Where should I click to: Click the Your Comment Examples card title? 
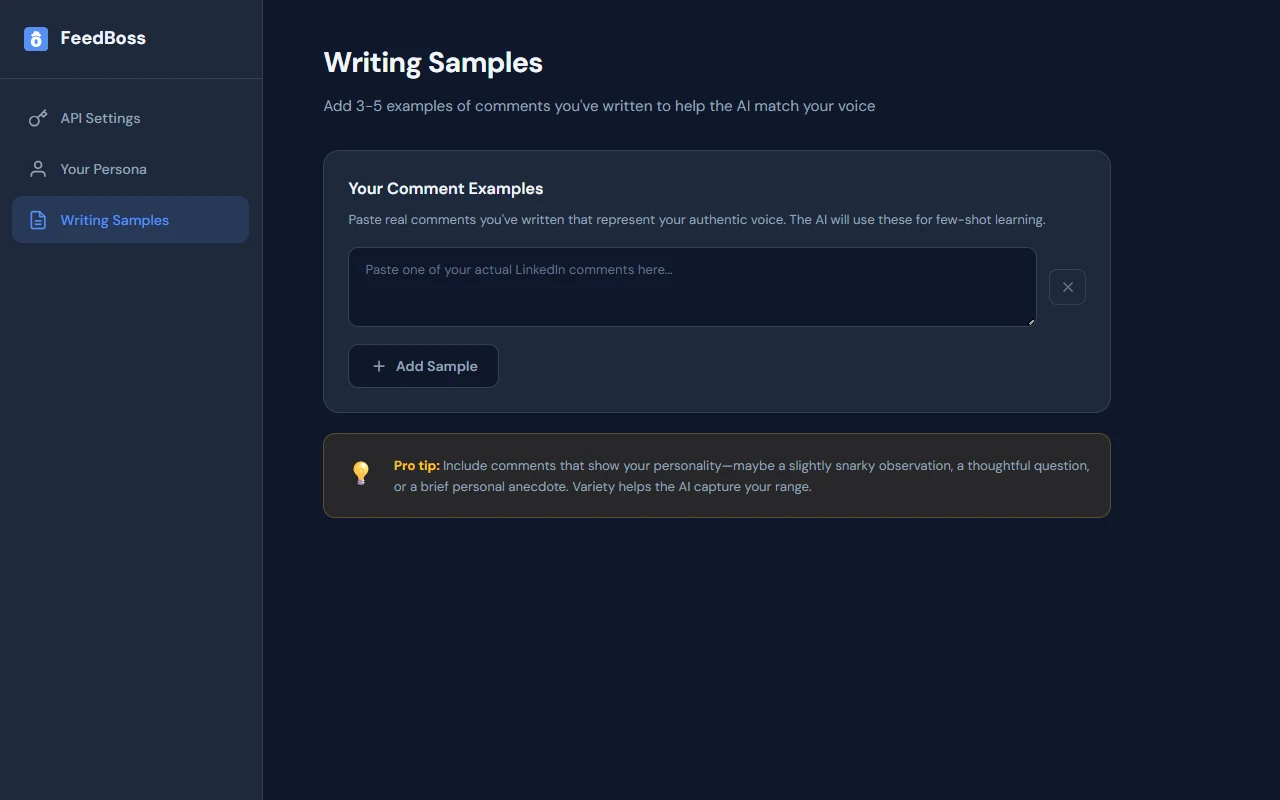(446, 188)
